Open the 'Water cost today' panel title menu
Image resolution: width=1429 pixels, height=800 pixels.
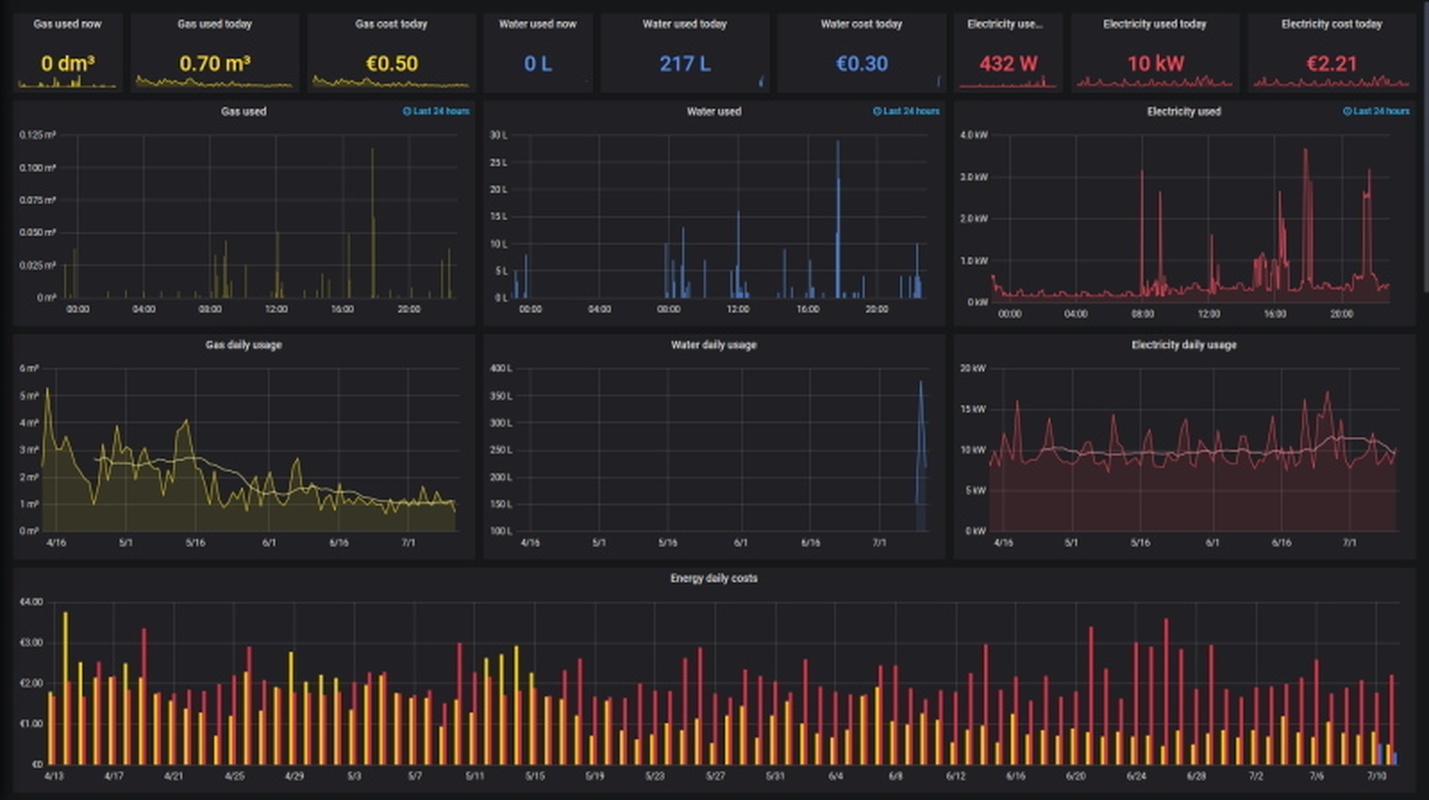(x=861, y=24)
